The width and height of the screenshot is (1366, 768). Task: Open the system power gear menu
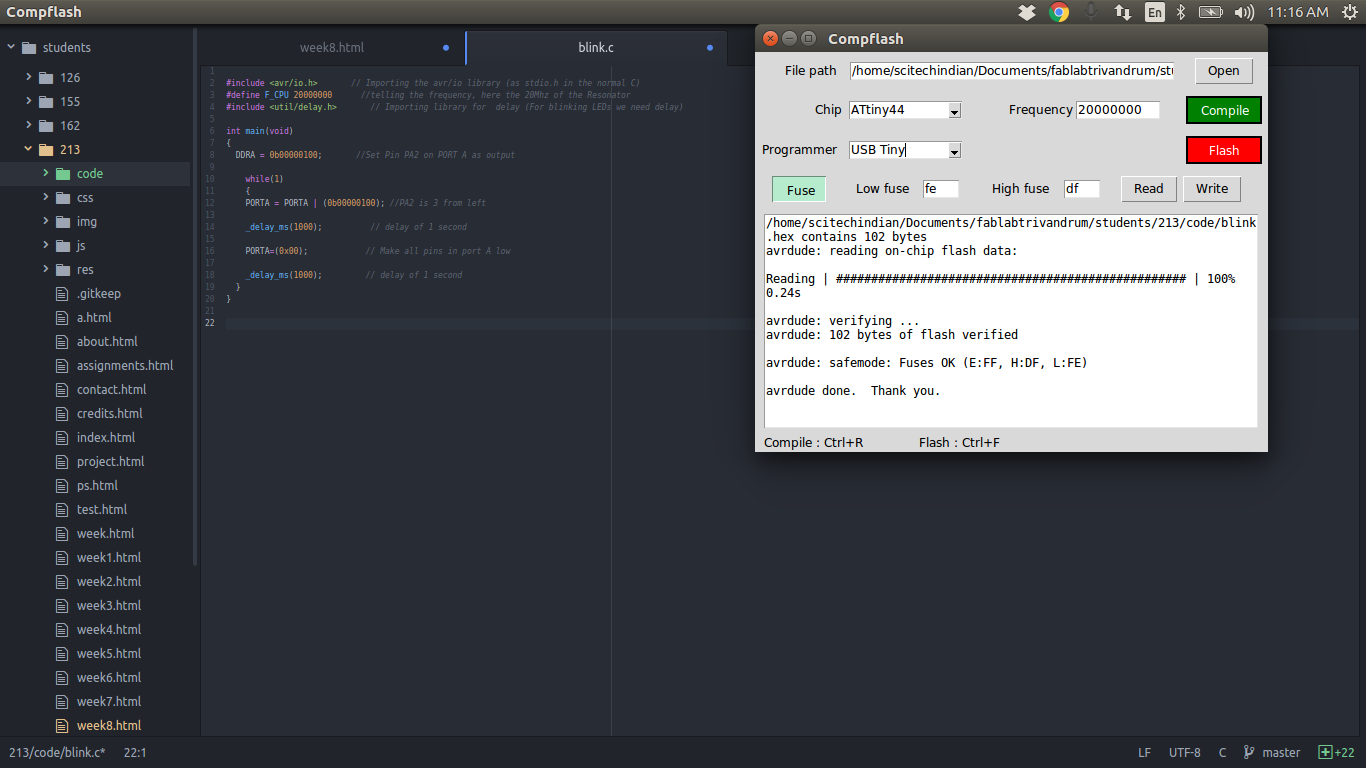[1350, 12]
